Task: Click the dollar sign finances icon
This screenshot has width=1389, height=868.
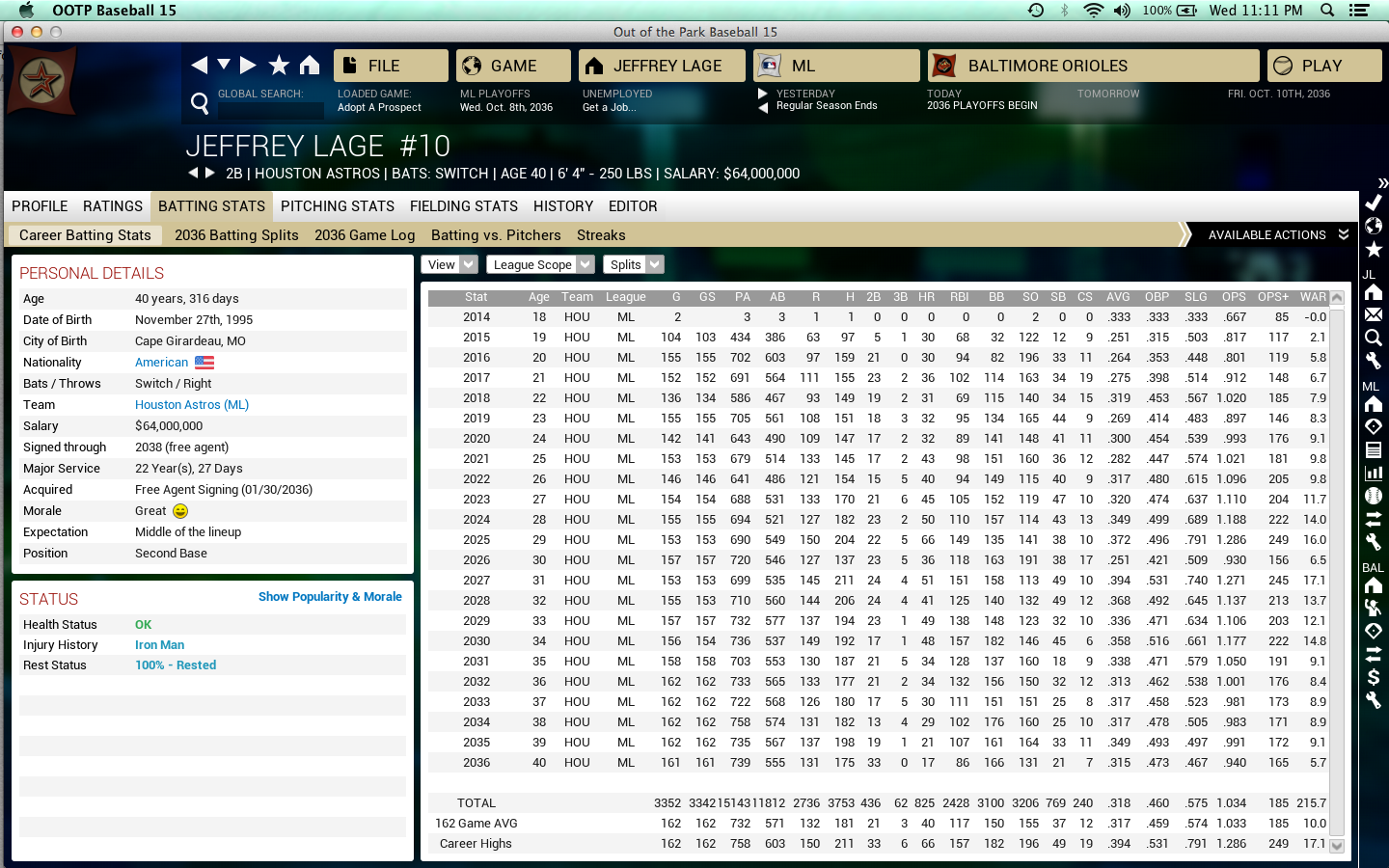Action: [x=1374, y=677]
